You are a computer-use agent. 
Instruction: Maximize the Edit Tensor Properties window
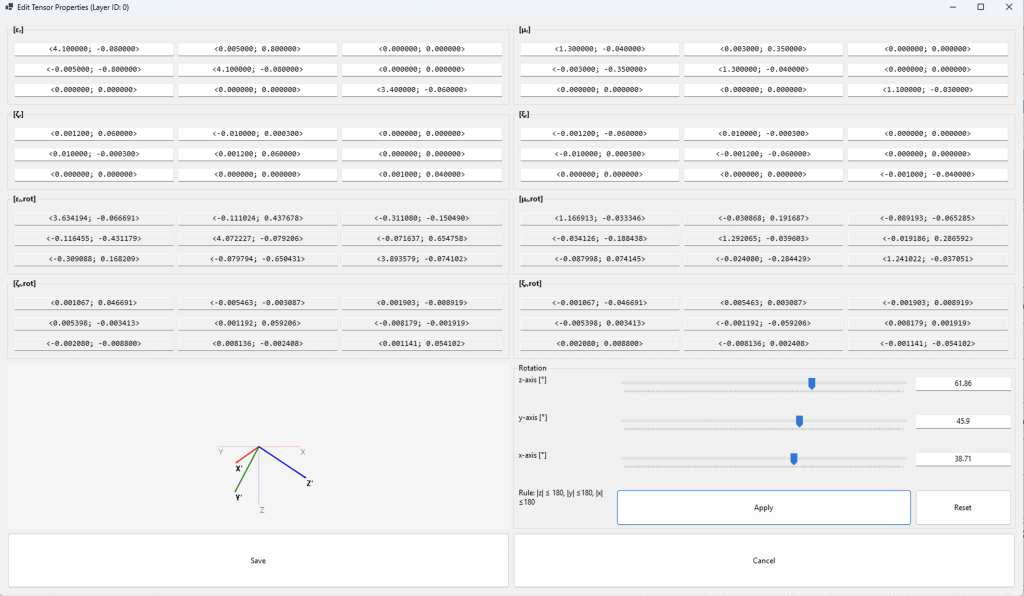tap(980, 7)
